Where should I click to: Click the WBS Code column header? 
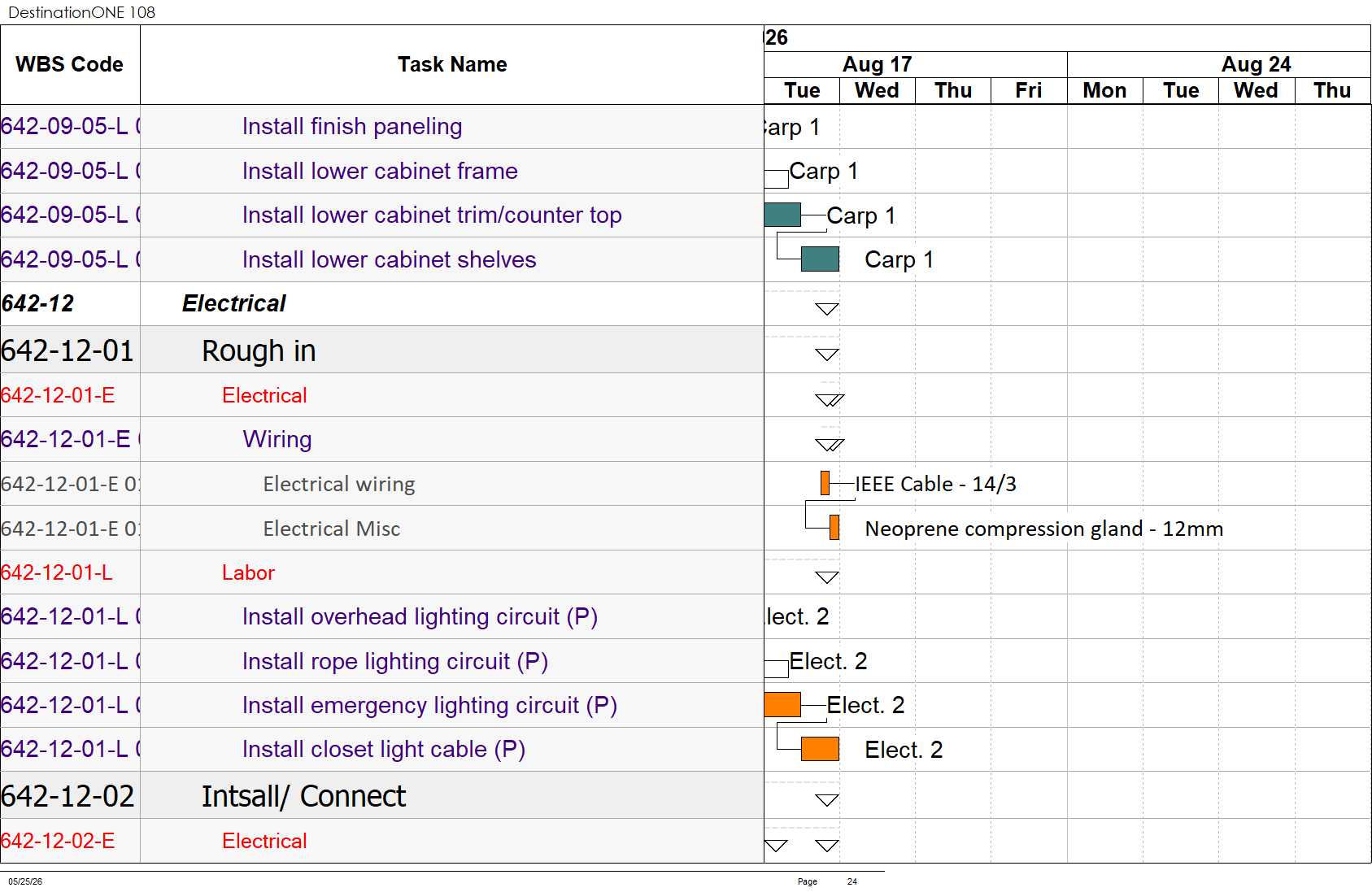[70, 64]
